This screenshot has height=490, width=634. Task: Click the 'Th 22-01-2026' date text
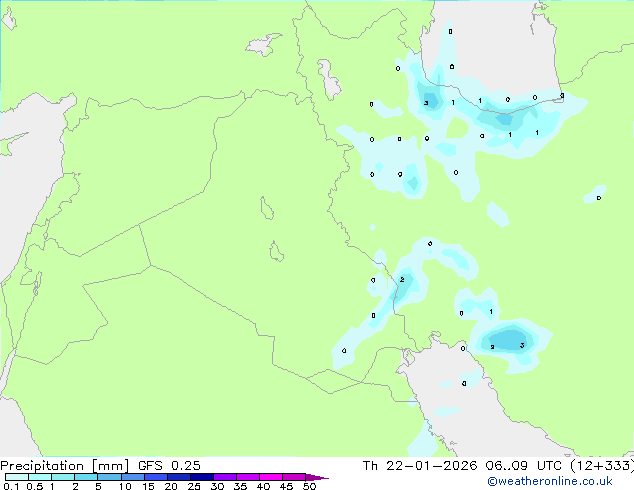pos(420,466)
